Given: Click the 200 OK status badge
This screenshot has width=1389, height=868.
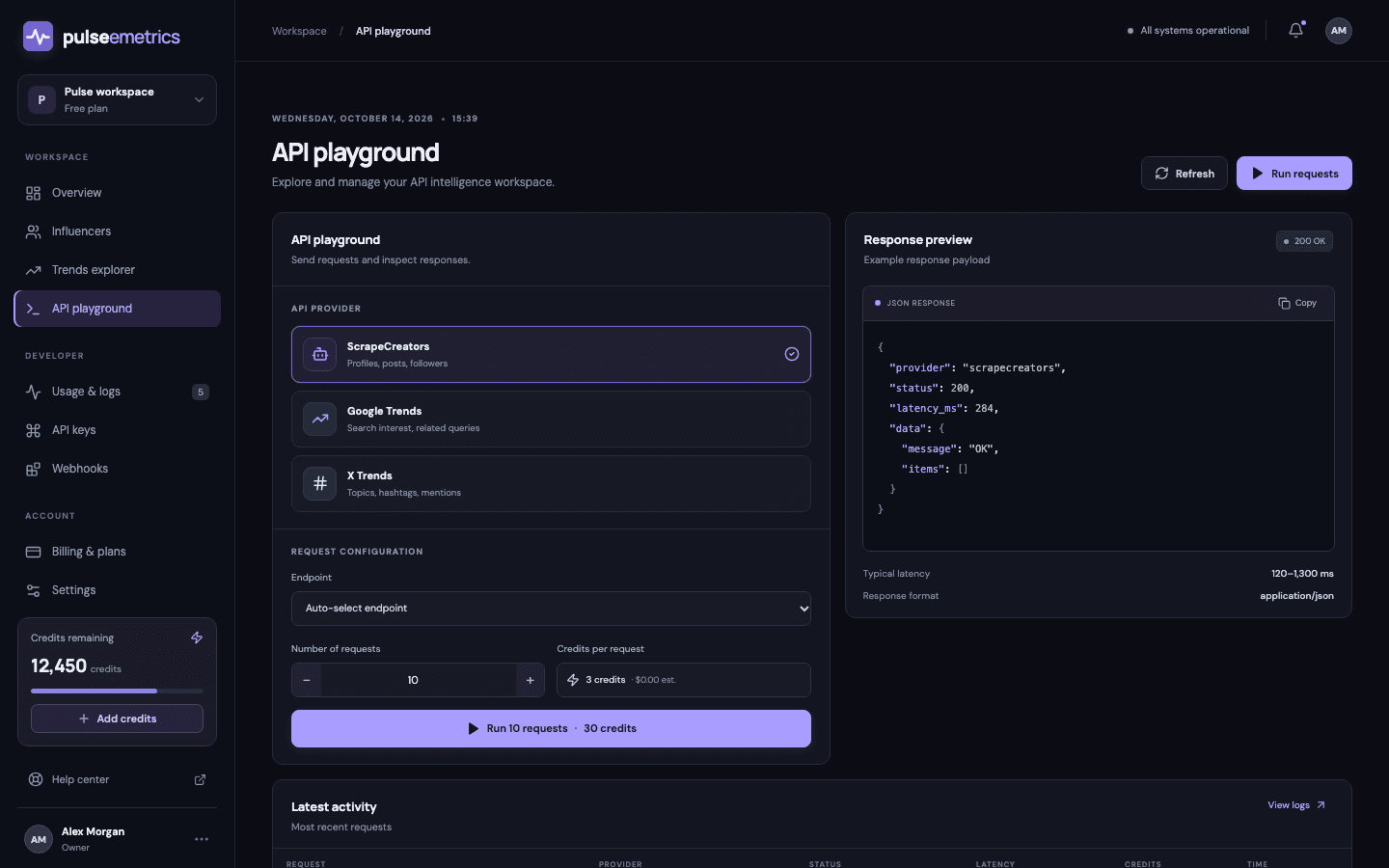Looking at the screenshot, I should [1304, 241].
